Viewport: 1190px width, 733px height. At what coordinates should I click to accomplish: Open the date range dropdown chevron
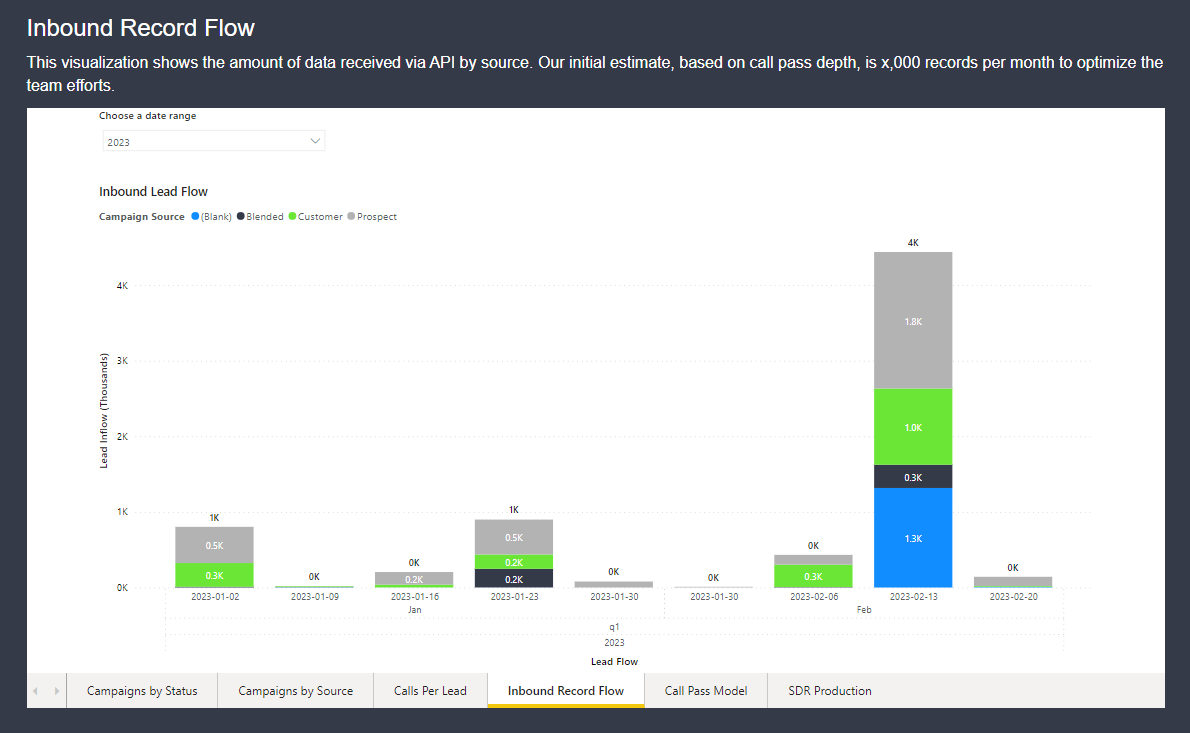(316, 142)
